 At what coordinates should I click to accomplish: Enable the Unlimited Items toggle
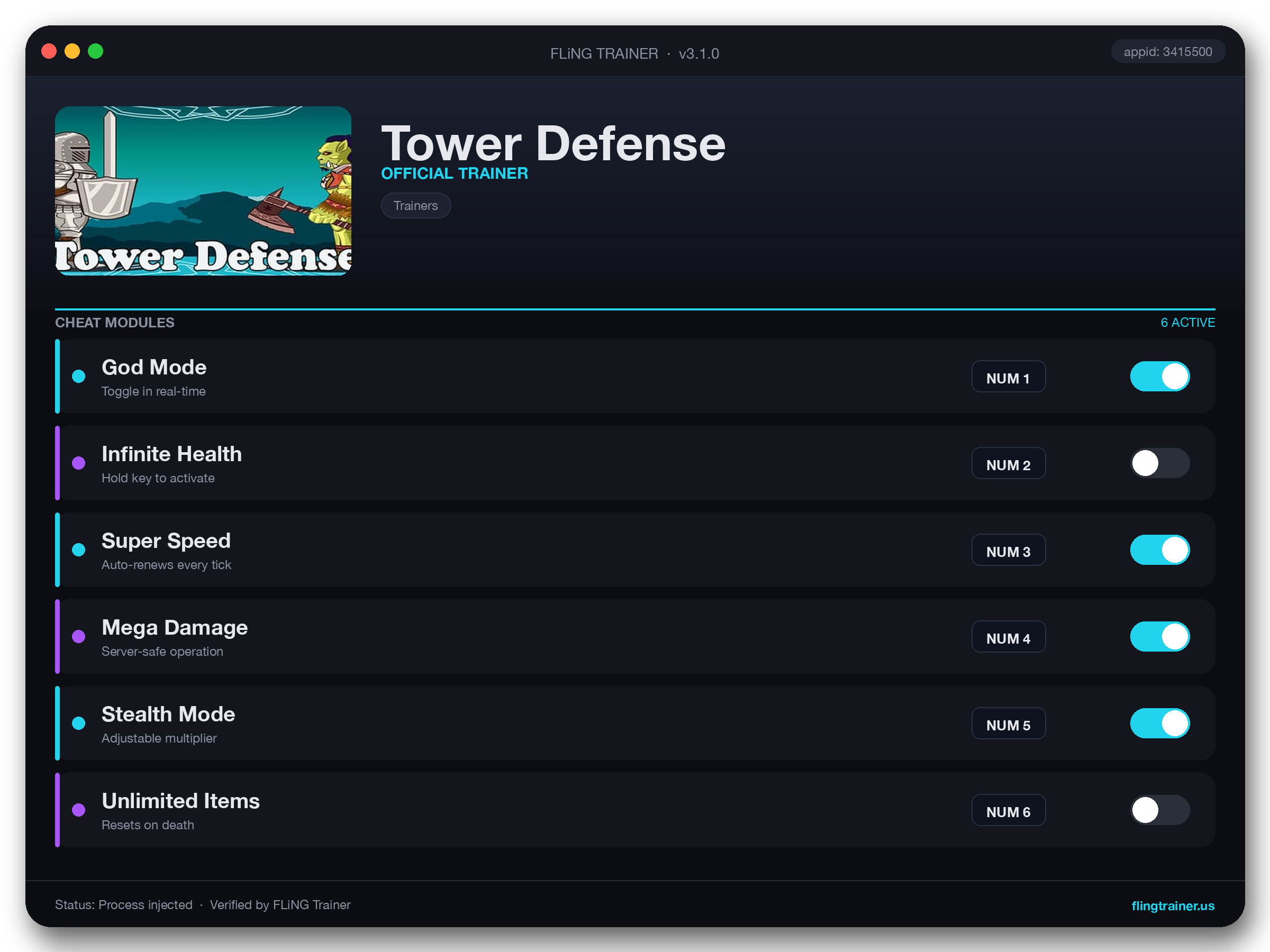click(1160, 810)
